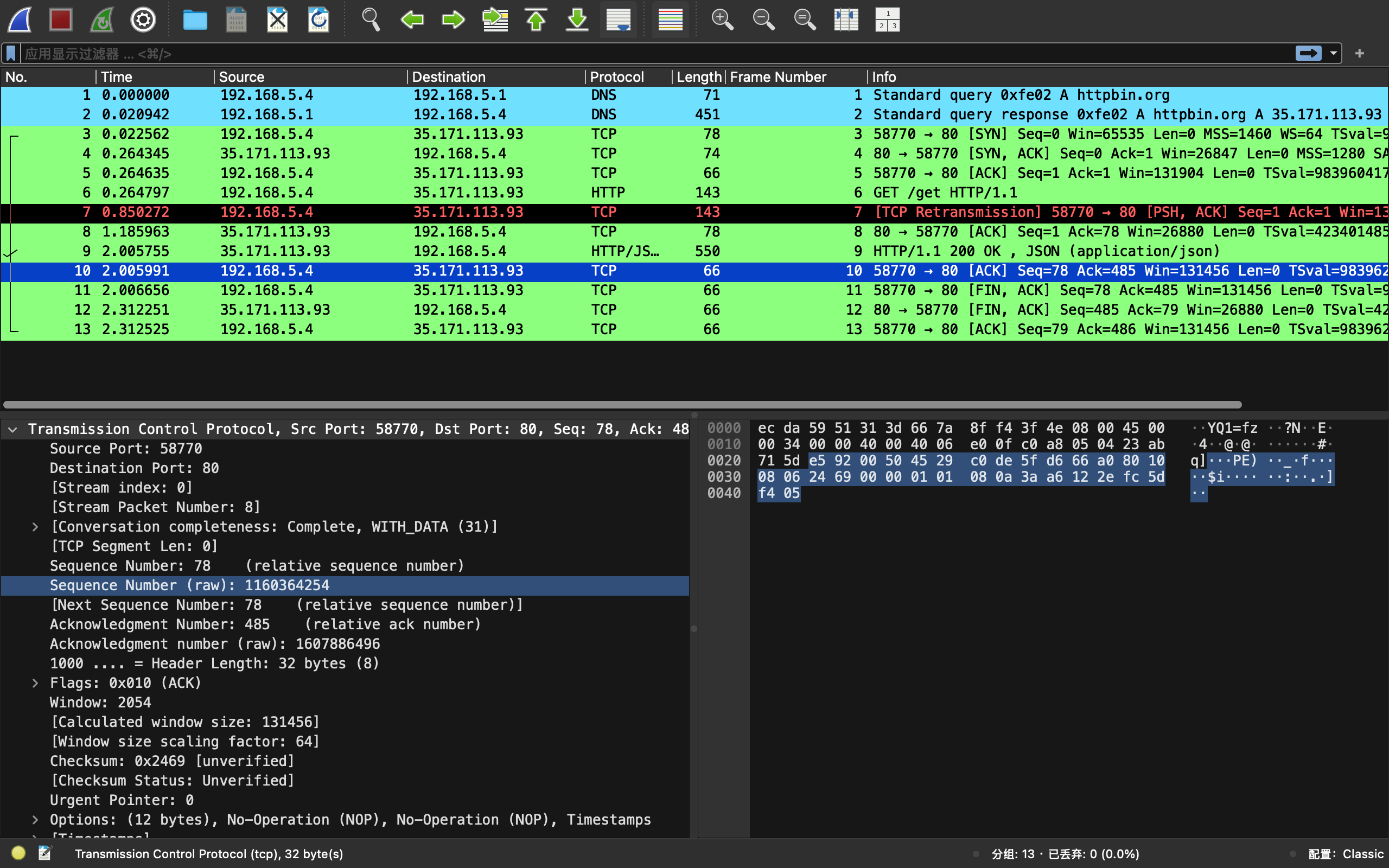Select HTTP/1.1 200 OK packet 9
This screenshot has width=1389, height=868.
coord(694,251)
